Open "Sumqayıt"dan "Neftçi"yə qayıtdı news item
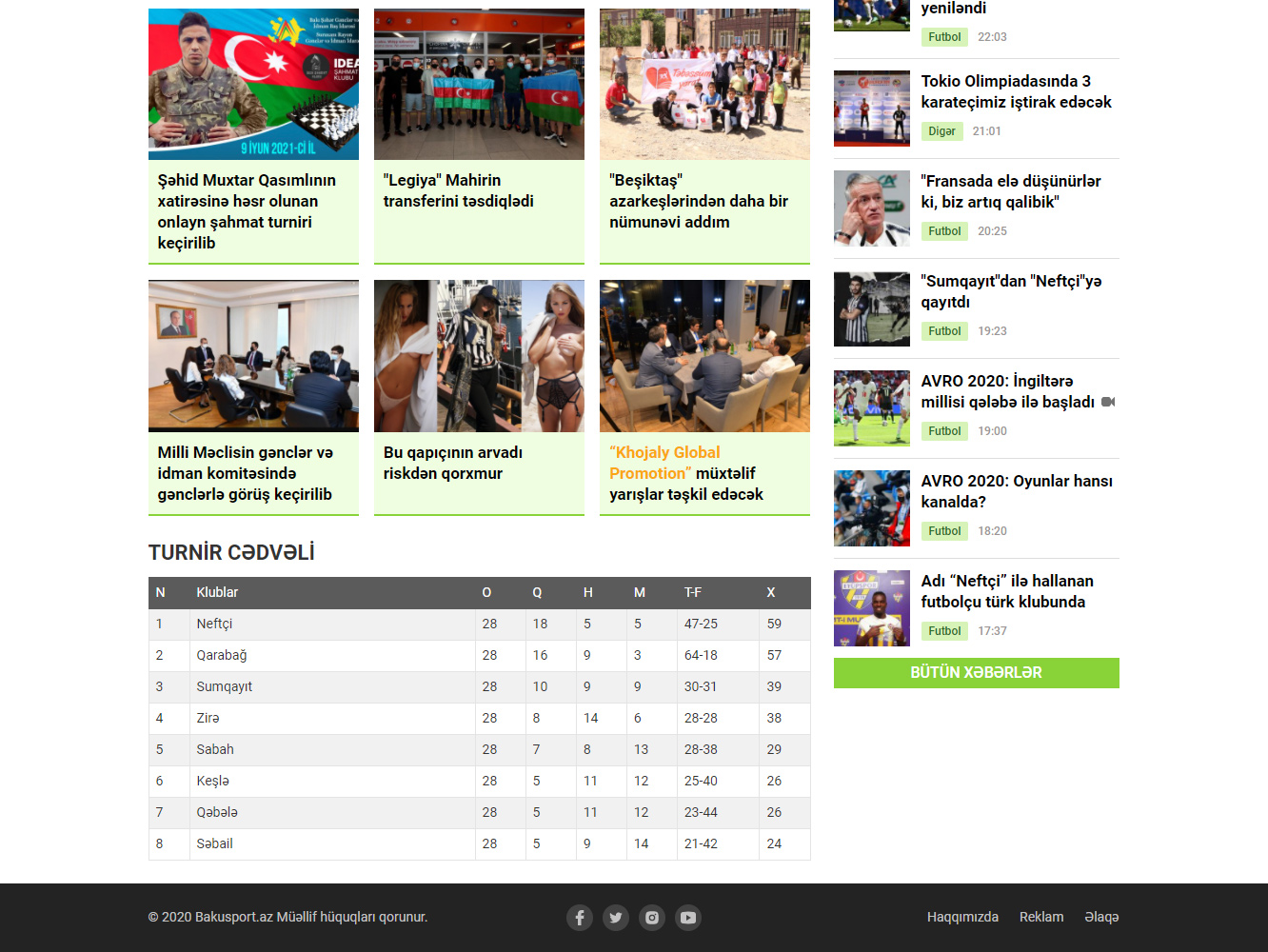This screenshot has height=952, width=1268. coord(1011,291)
